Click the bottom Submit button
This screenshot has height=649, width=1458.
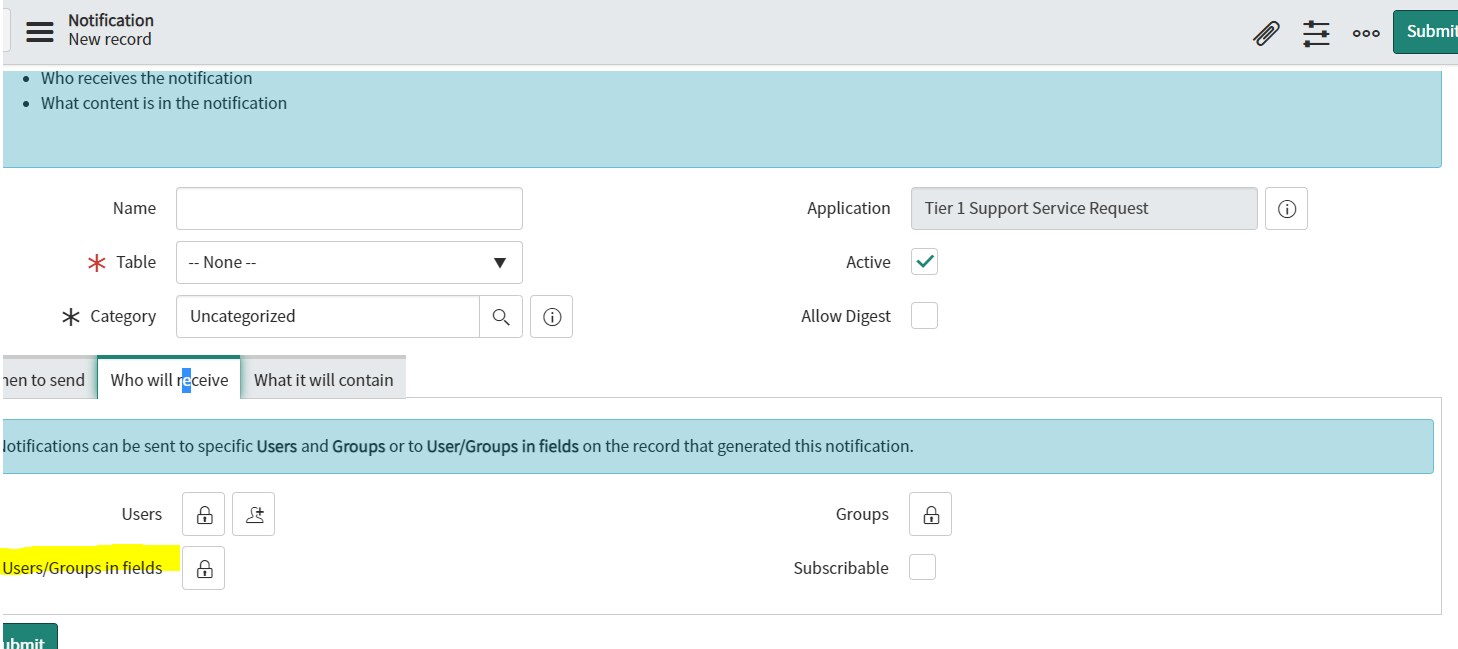28,638
